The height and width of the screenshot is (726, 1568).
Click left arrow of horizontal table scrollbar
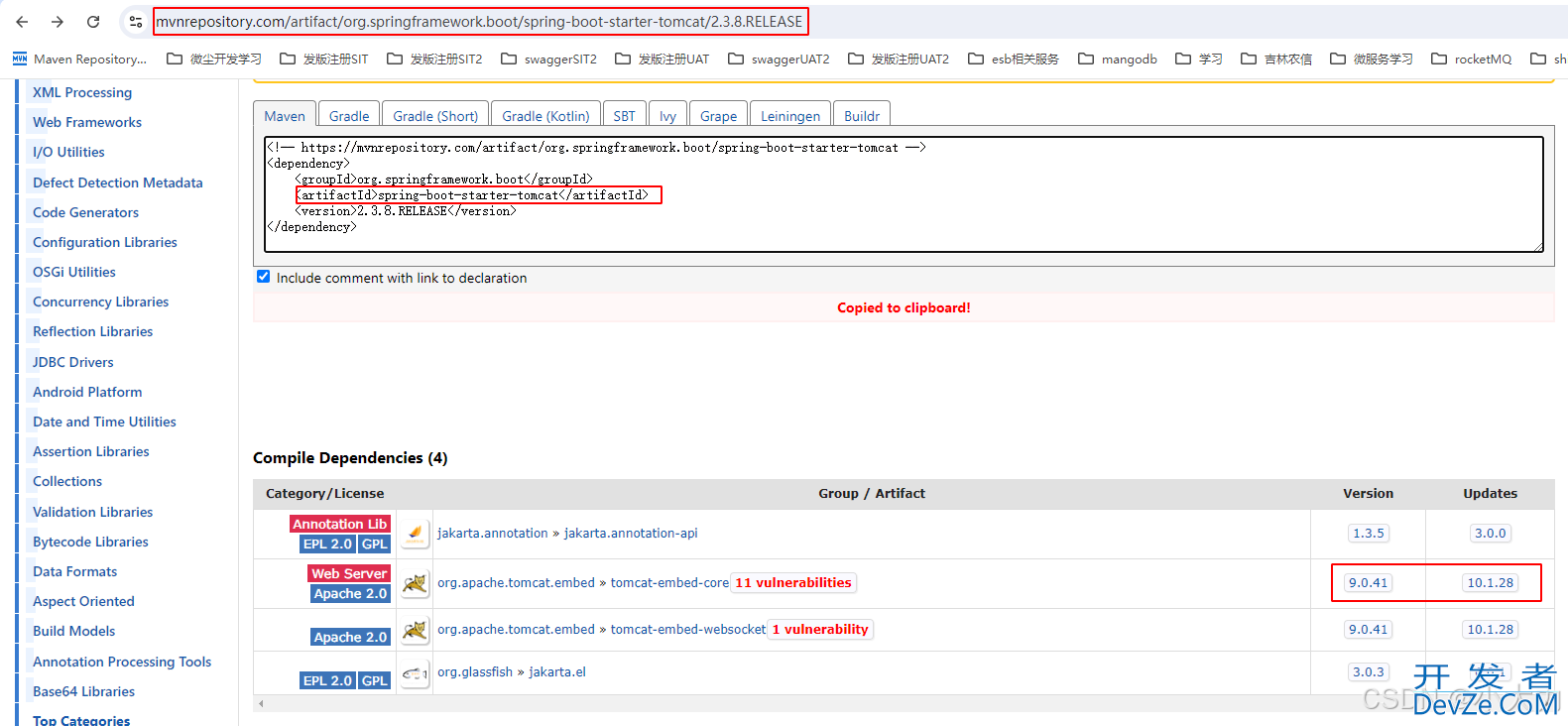[261, 703]
